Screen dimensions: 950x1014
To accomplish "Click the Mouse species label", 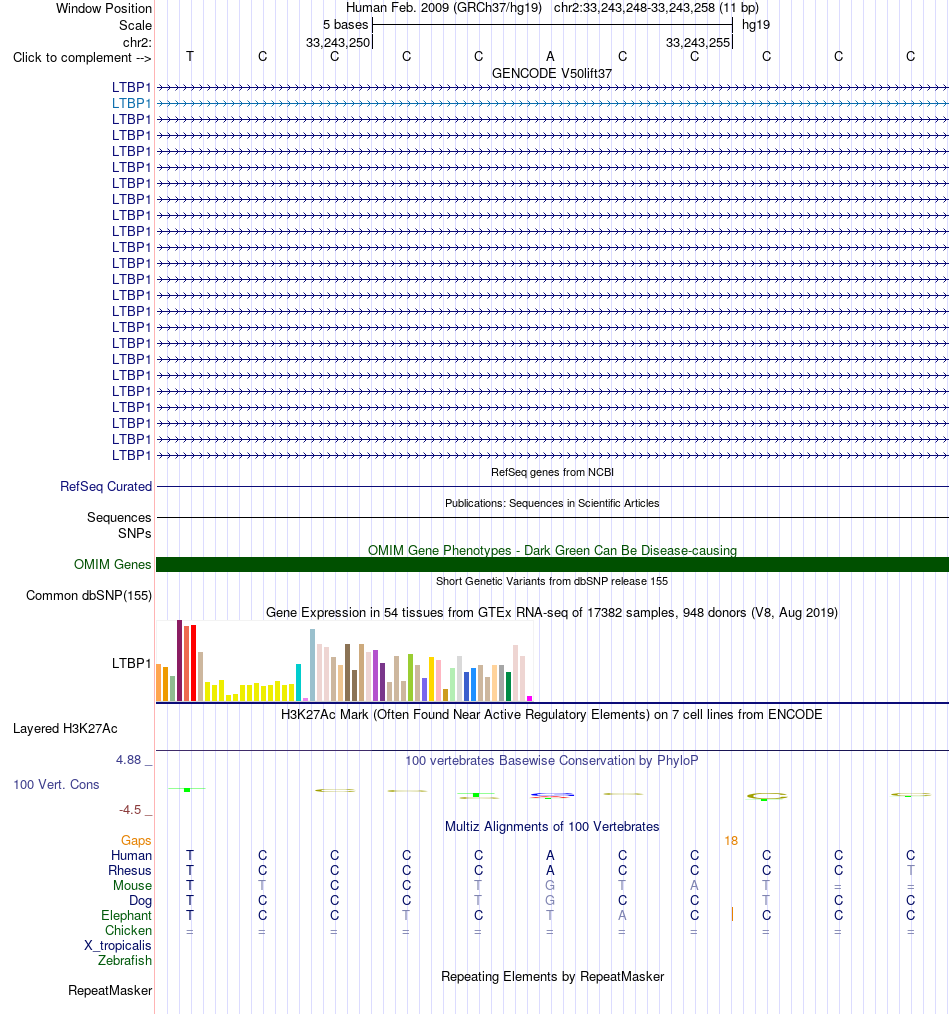I will tap(133, 885).
